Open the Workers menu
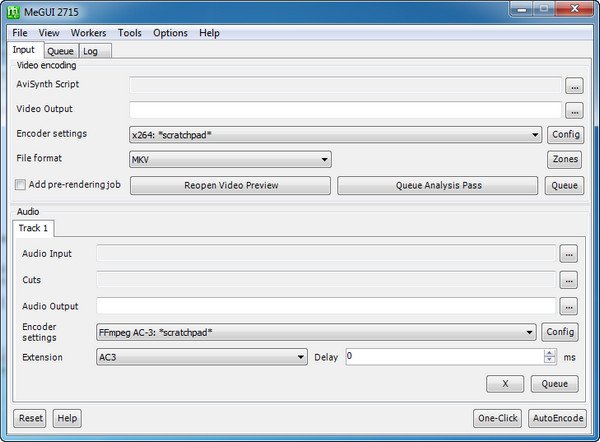The height and width of the screenshot is (442, 600). 88,33
